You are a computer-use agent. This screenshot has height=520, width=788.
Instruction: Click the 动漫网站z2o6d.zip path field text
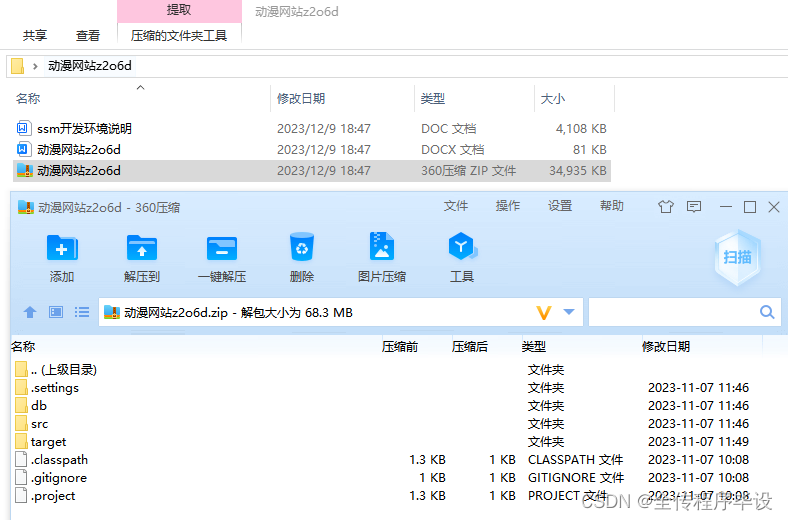238,313
